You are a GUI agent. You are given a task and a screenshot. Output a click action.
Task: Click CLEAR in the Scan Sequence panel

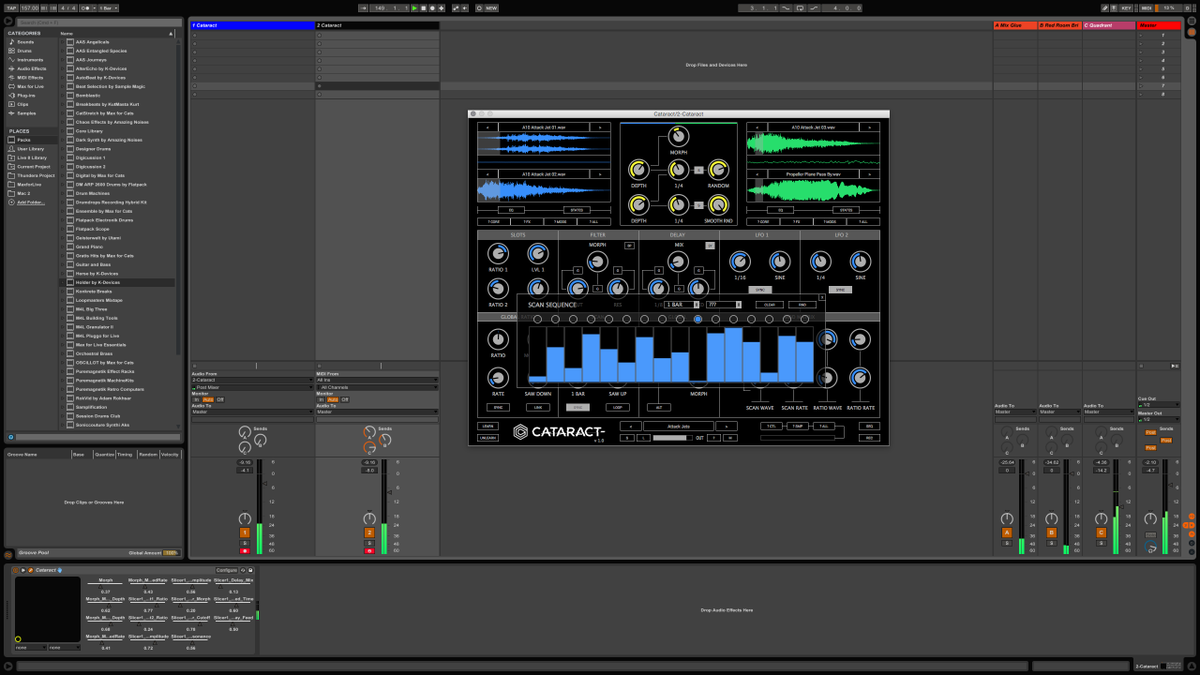coord(768,305)
